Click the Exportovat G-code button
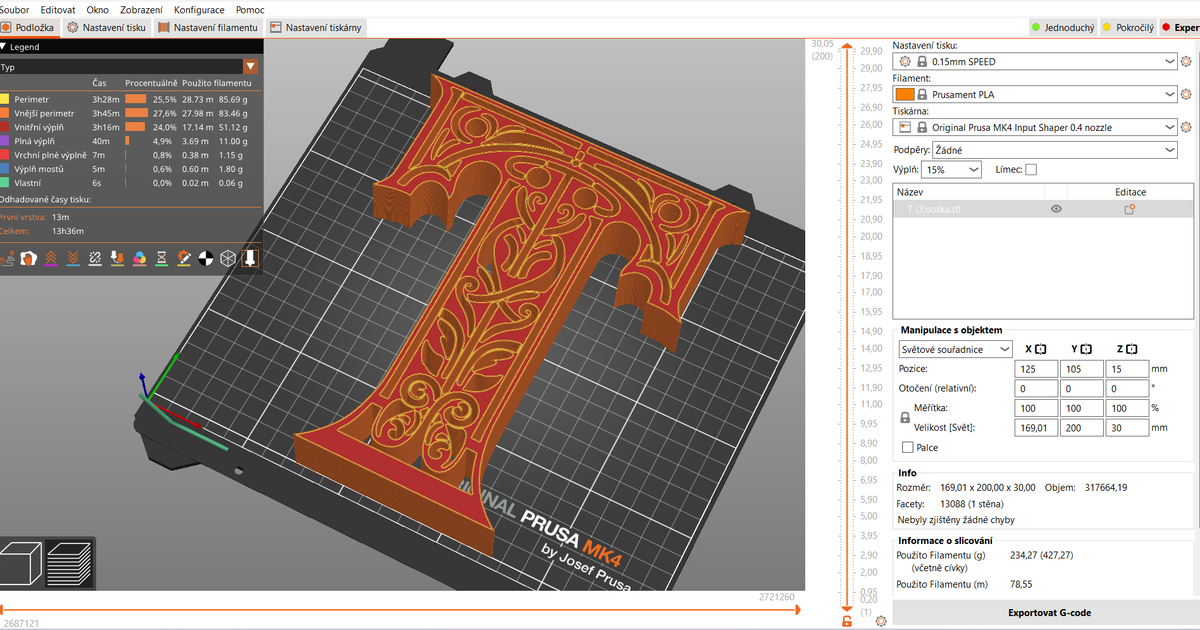Image resolution: width=1200 pixels, height=630 pixels. (1048, 612)
